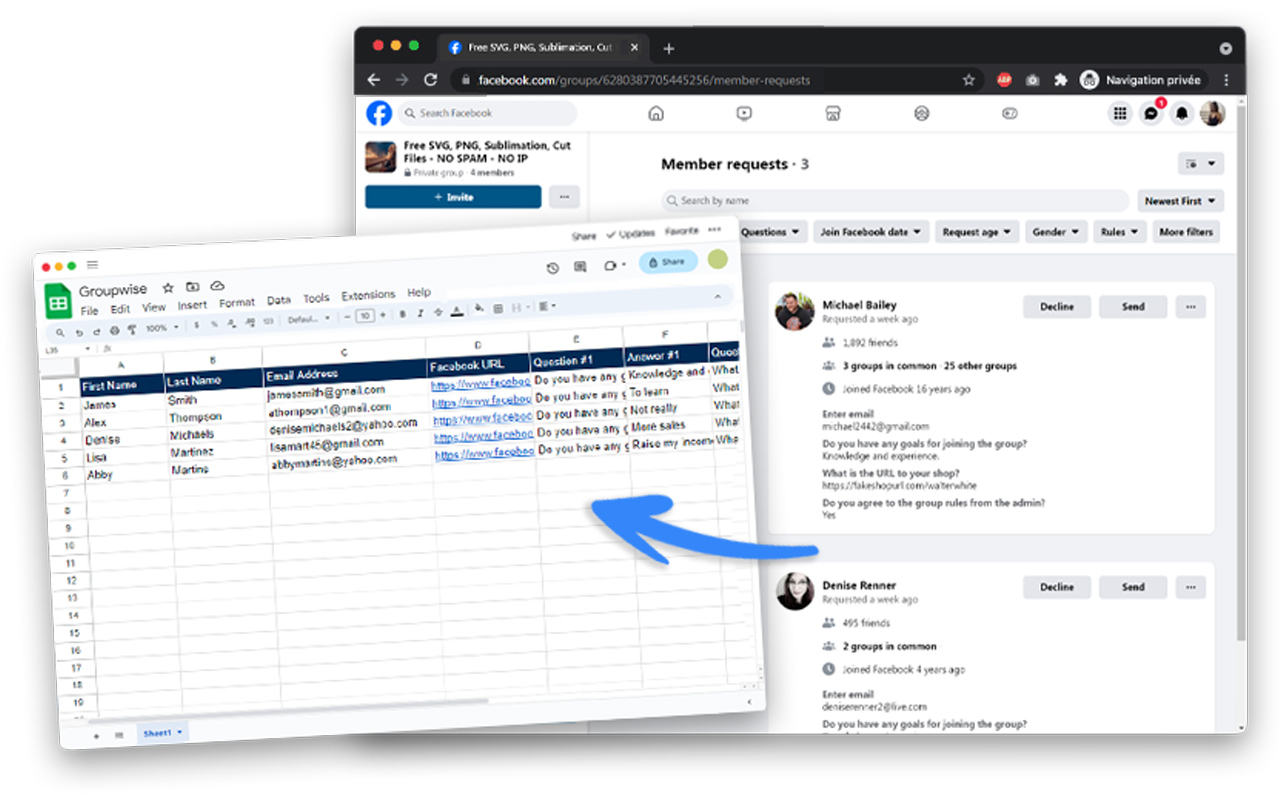
Task: Open the fill color picker in Sheets
Action: (480, 308)
